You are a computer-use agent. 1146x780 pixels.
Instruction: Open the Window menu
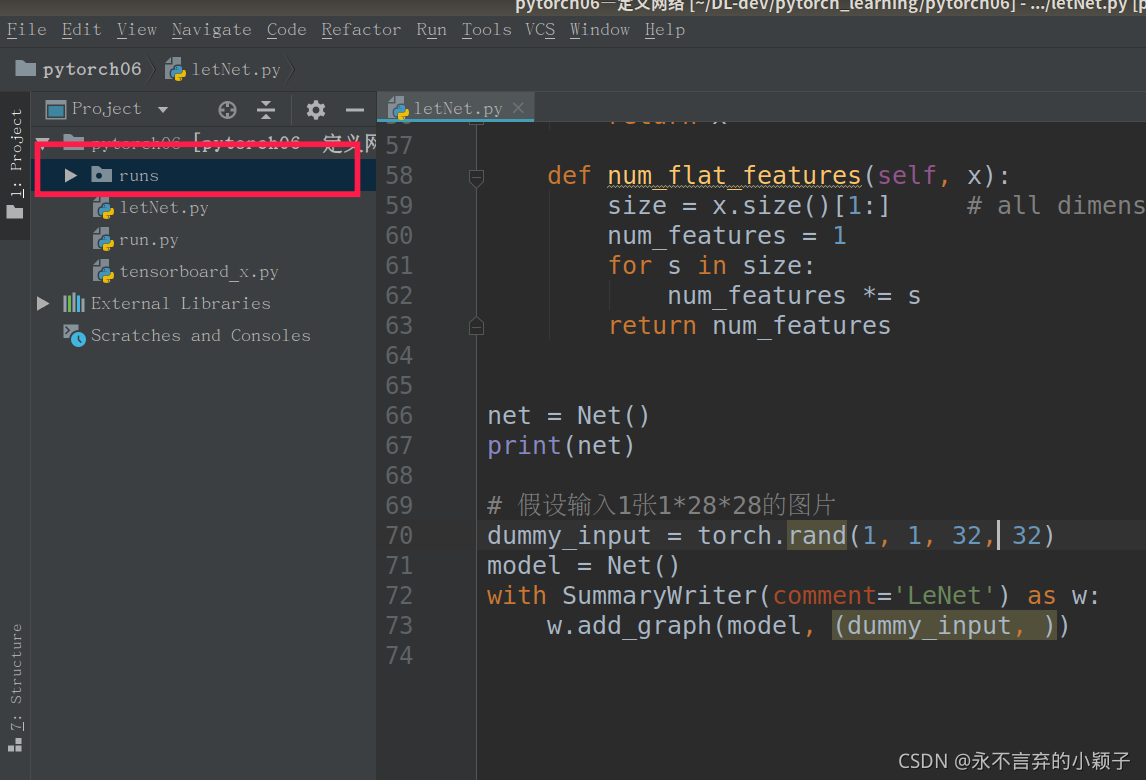point(599,30)
